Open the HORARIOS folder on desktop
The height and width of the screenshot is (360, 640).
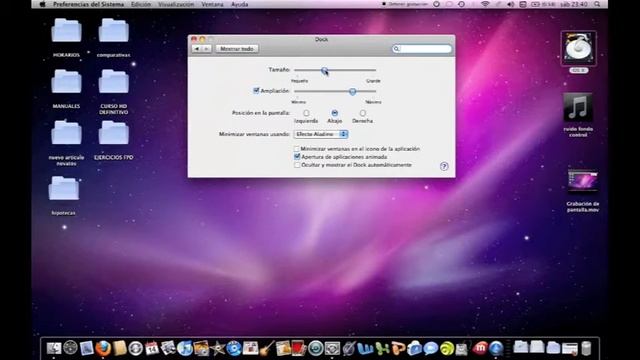tap(66, 31)
